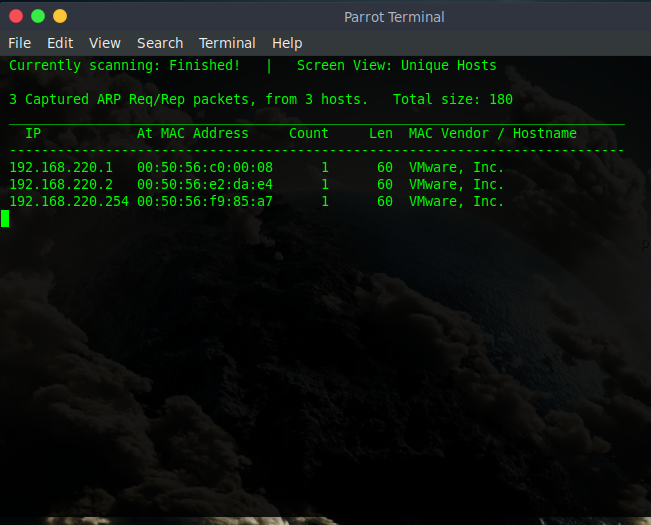Click Len value 60 in 192.168.220.1 row
The height and width of the screenshot is (525, 651).
tap(385, 167)
